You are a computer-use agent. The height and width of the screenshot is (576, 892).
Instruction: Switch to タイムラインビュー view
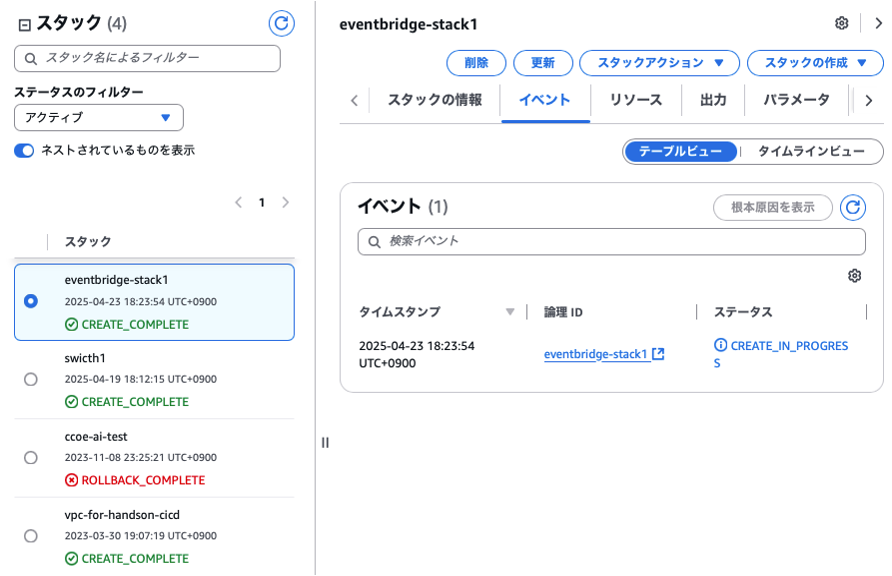[x=811, y=151]
